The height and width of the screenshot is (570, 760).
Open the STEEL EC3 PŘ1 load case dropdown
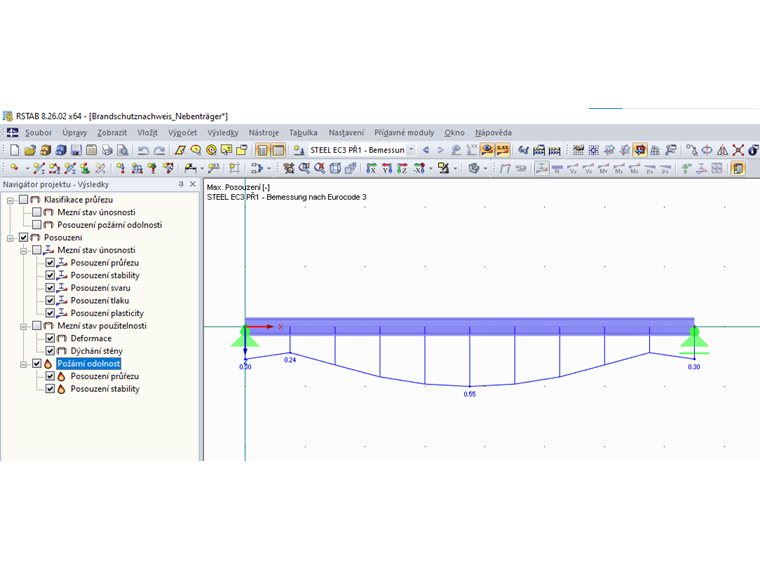click(411, 150)
